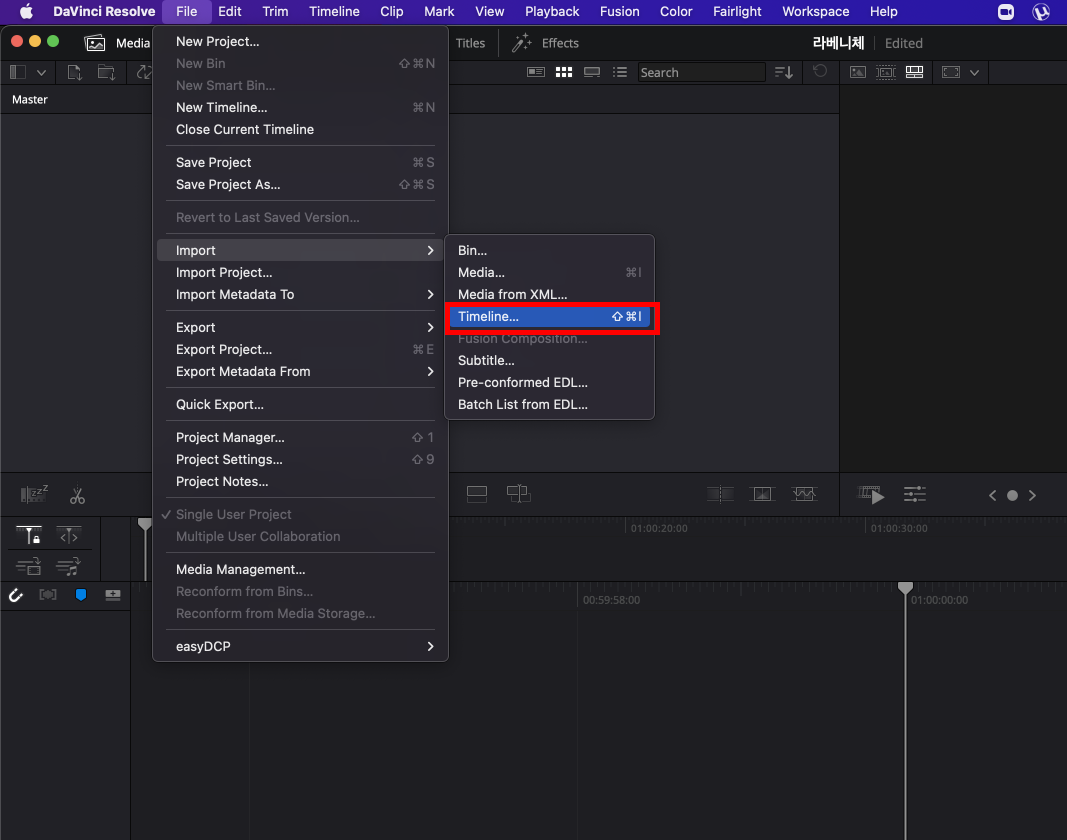Click the lower timeline playhead at 01:00:00:00
Image resolution: width=1067 pixels, height=840 pixels.
pos(905,587)
